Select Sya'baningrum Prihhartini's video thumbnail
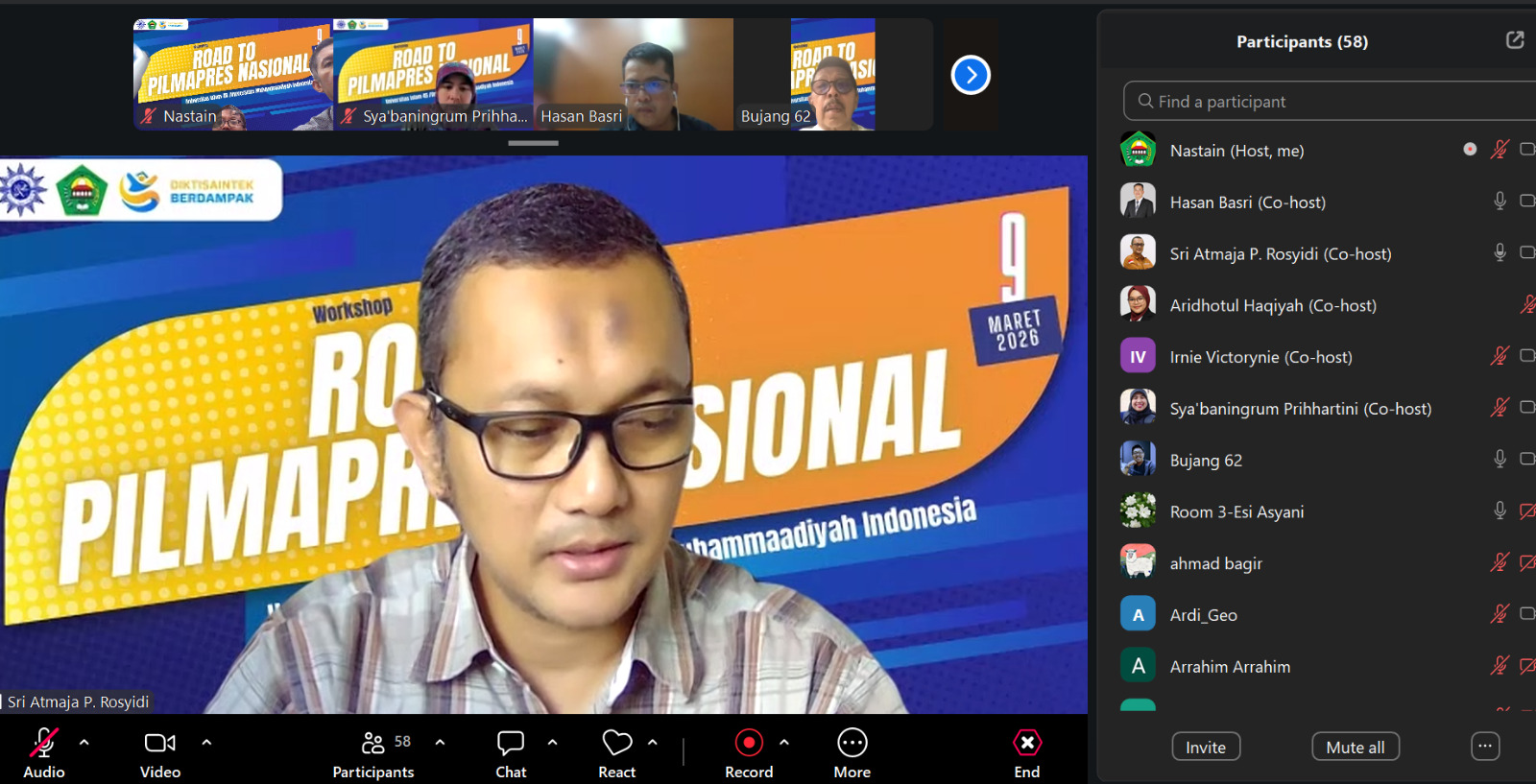 tap(433, 74)
